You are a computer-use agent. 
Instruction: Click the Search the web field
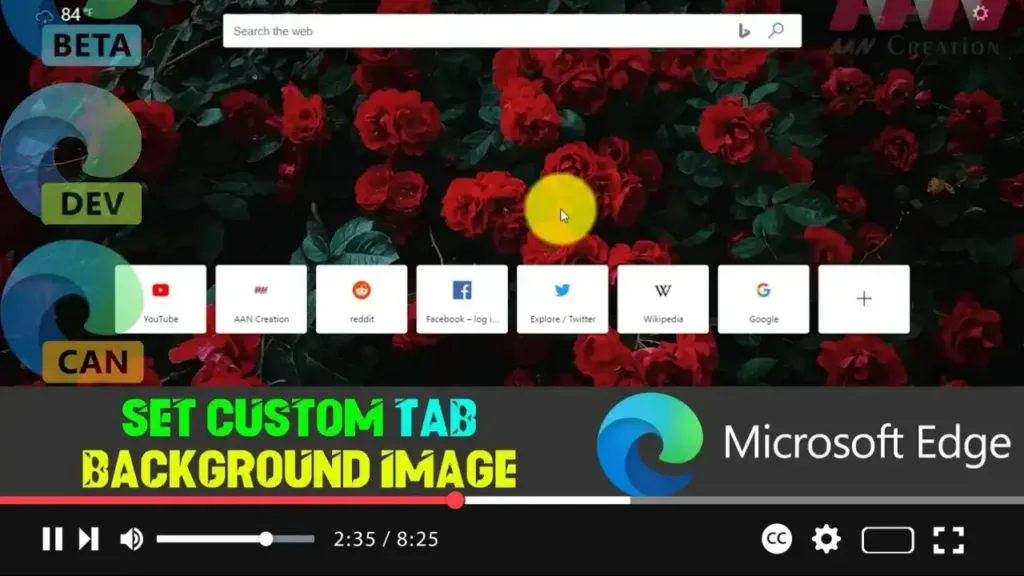pyautogui.click(x=470, y=31)
